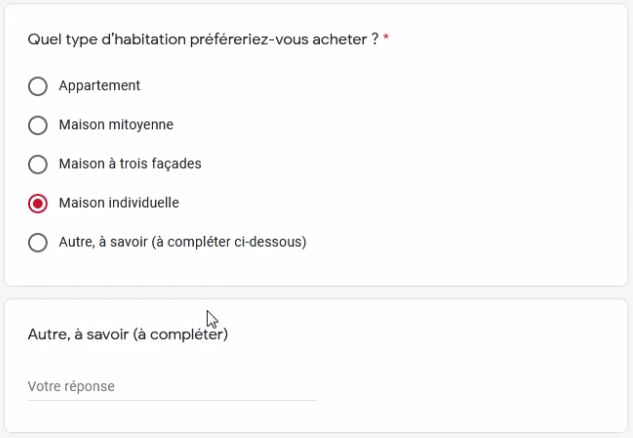
Task: Click the gray gap between the two cards
Action: [316, 292]
